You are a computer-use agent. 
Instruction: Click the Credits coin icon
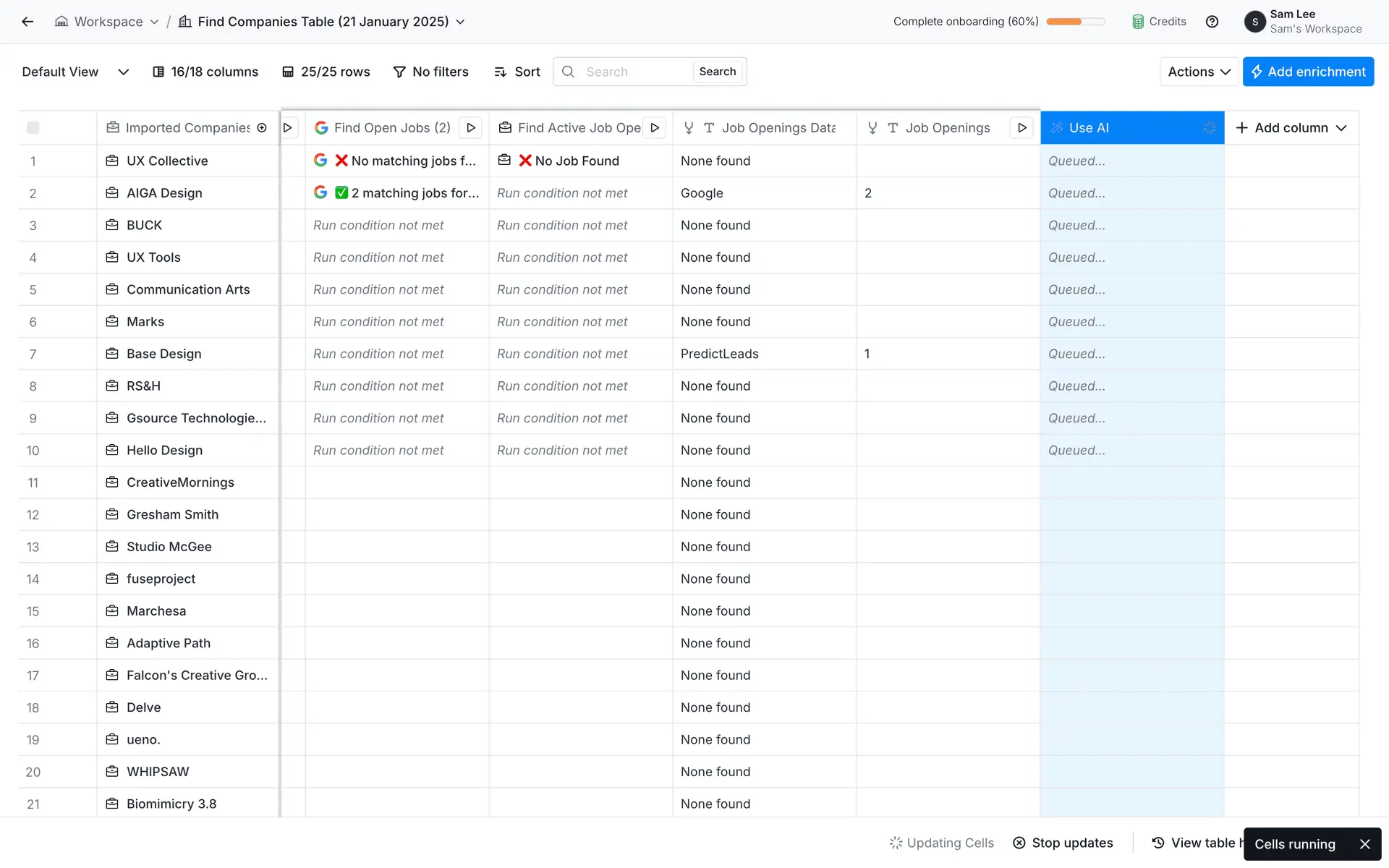pos(1138,22)
